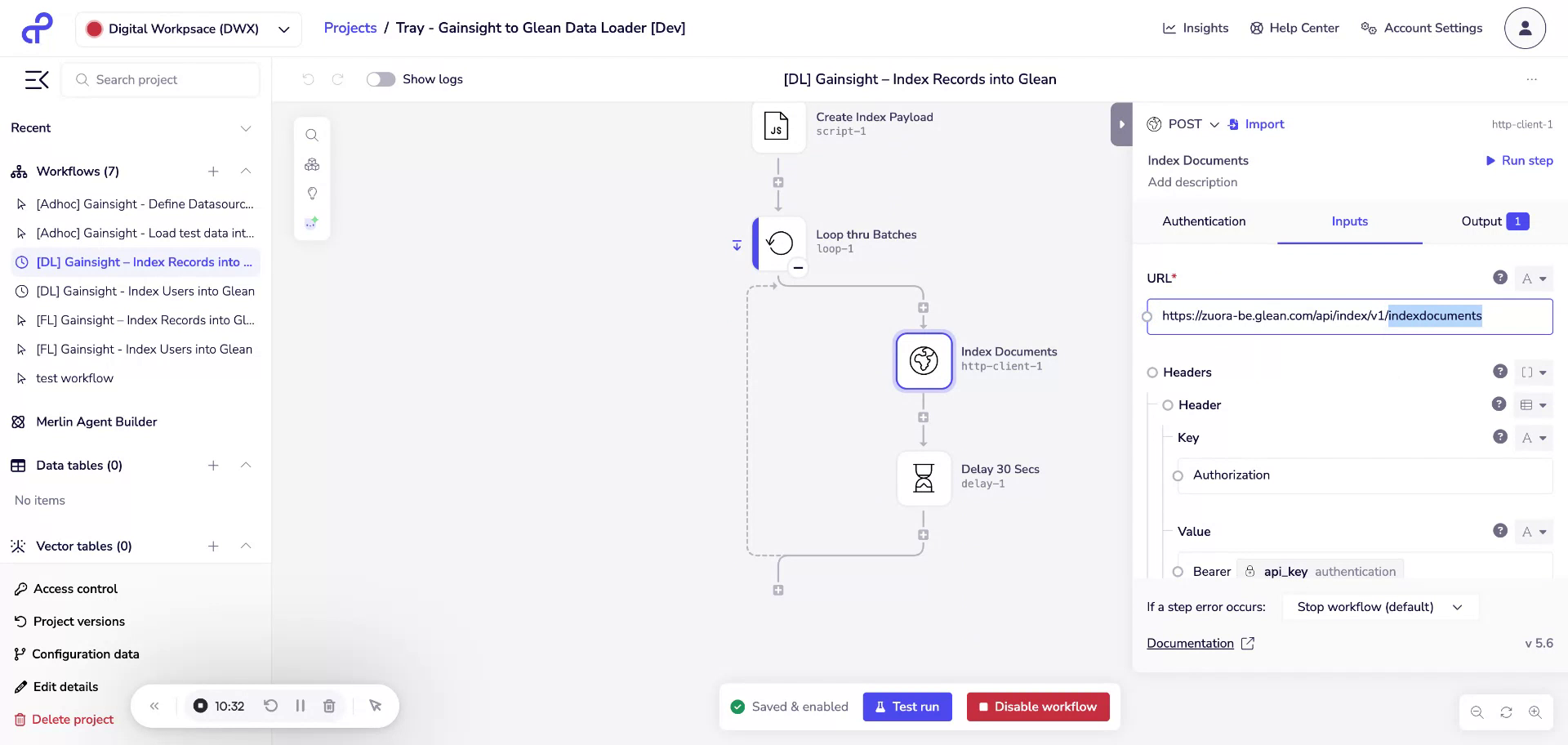Viewport: 1568px width, 745px height.
Task: Click the trash icon in recorder bar
Action: [x=329, y=706]
